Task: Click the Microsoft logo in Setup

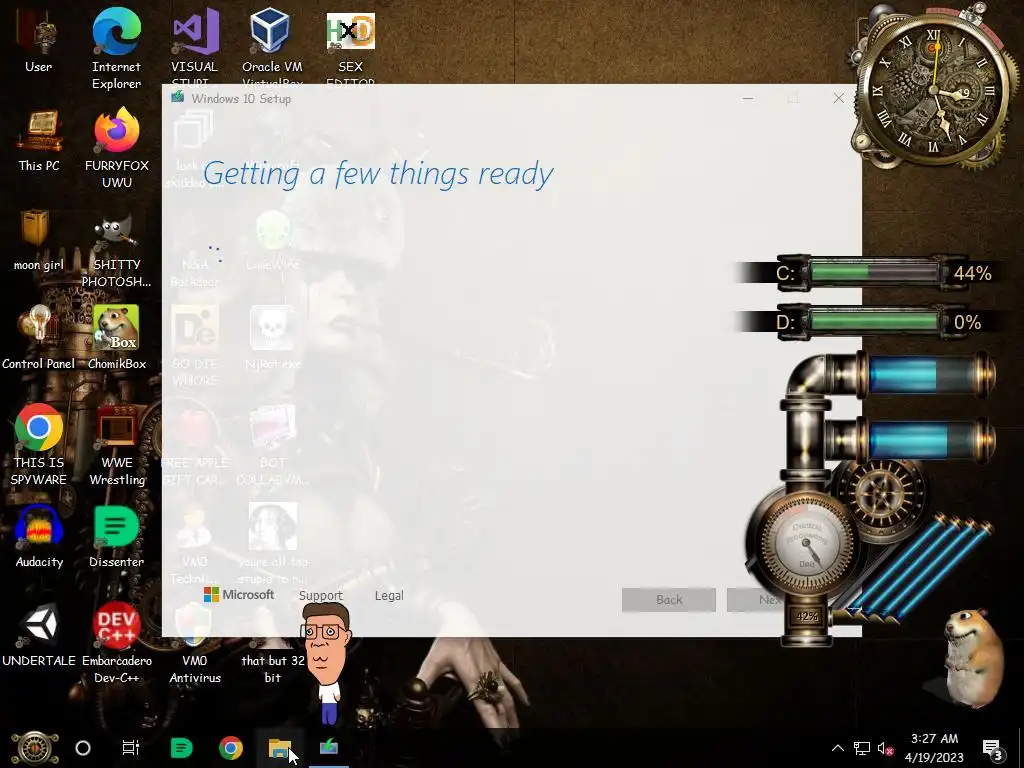Action: [238, 594]
